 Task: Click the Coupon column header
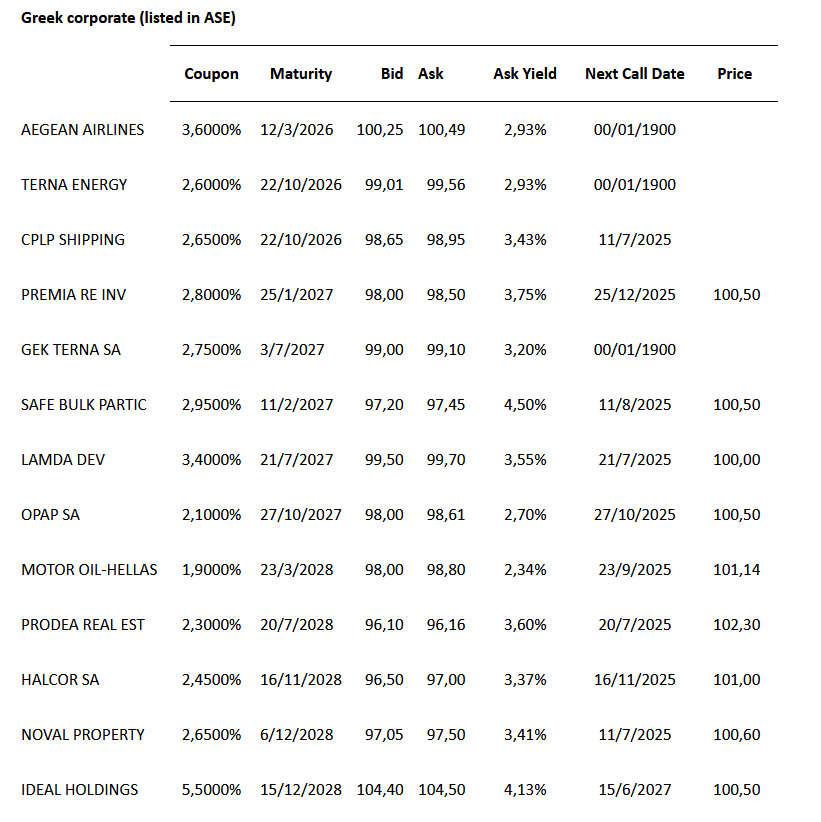click(212, 74)
